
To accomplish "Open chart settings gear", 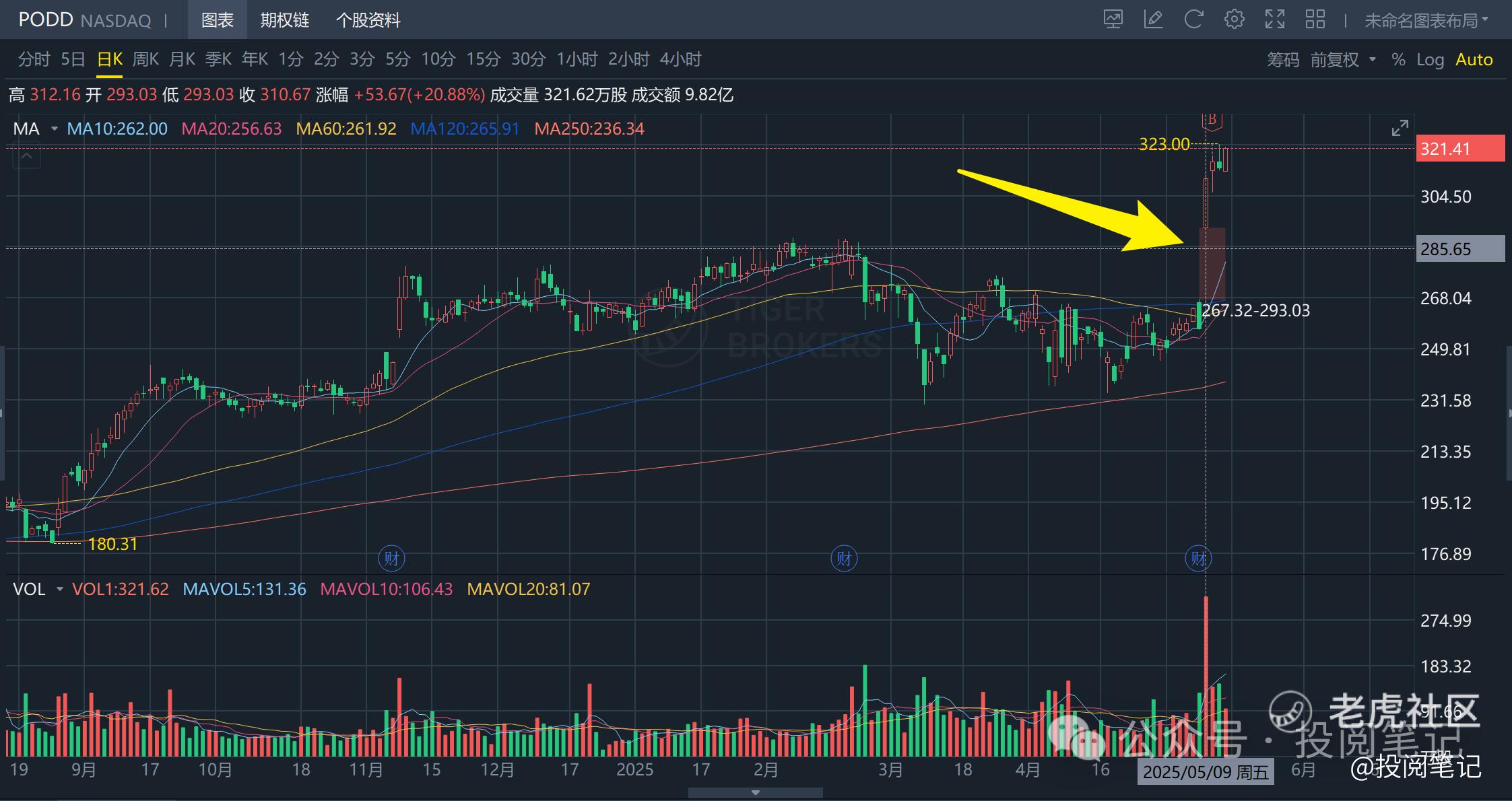I will (x=1234, y=20).
